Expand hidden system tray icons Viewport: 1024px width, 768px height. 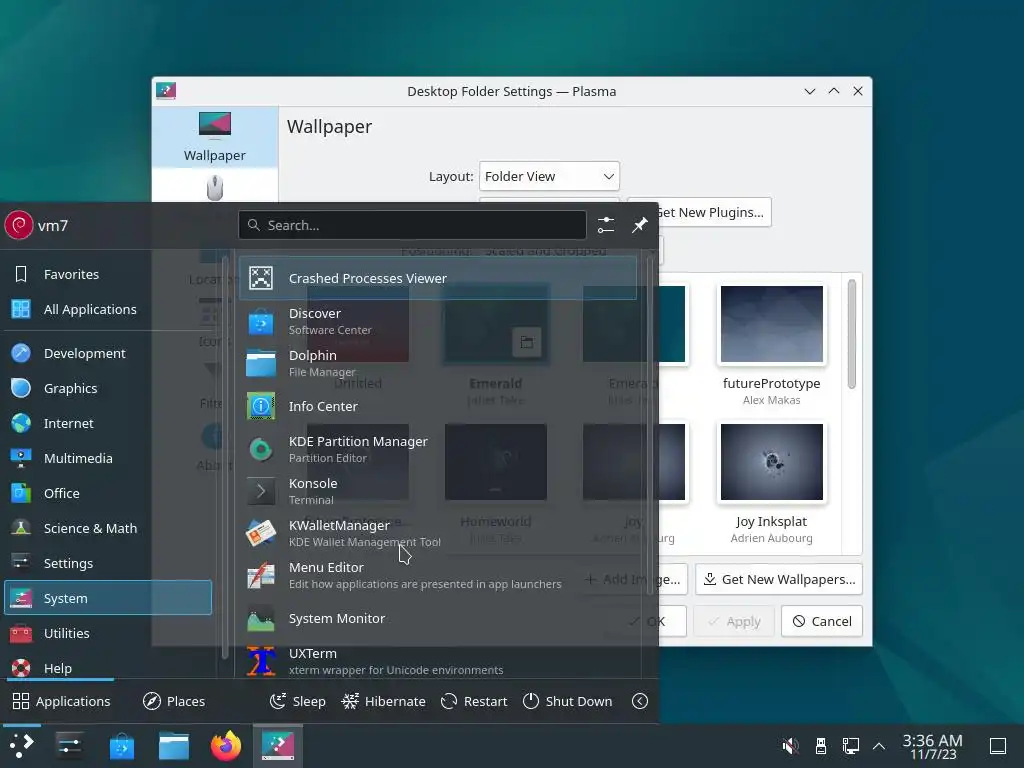pos(879,746)
